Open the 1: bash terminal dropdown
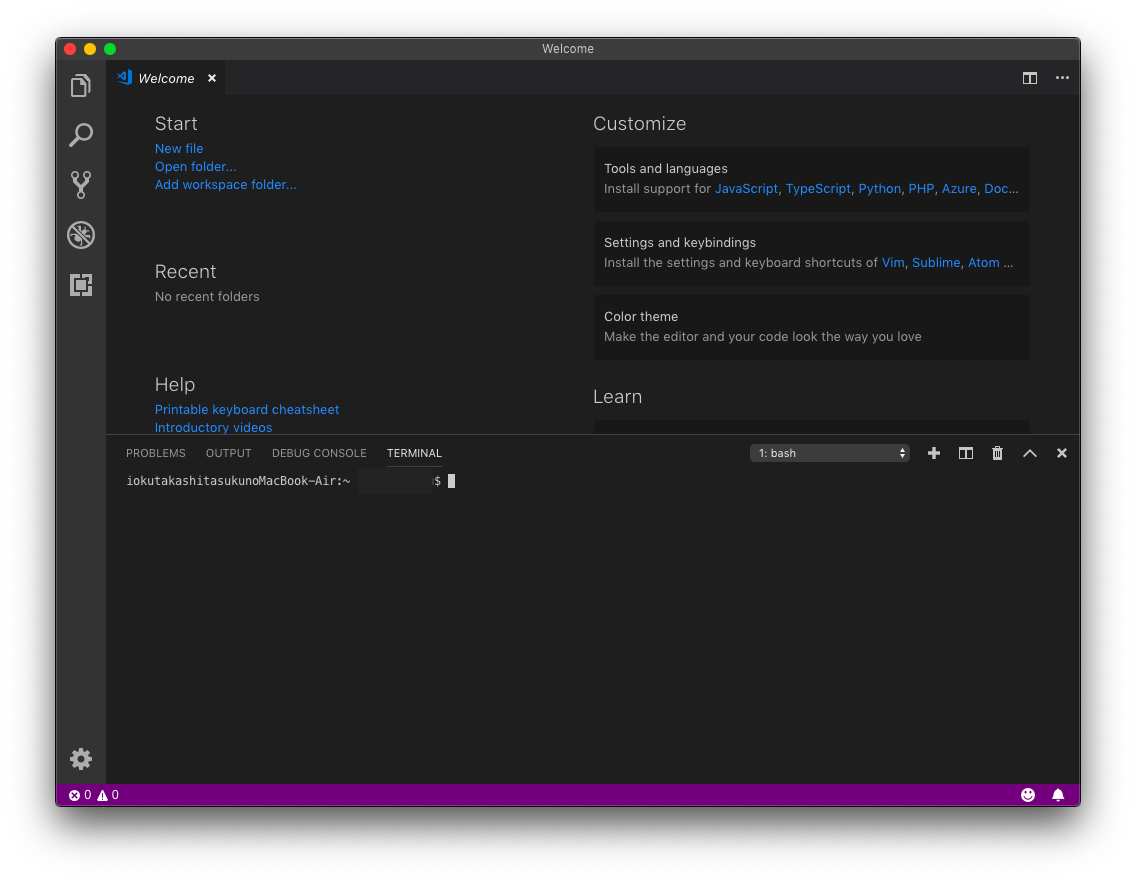The width and height of the screenshot is (1136, 880). coord(830,453)
